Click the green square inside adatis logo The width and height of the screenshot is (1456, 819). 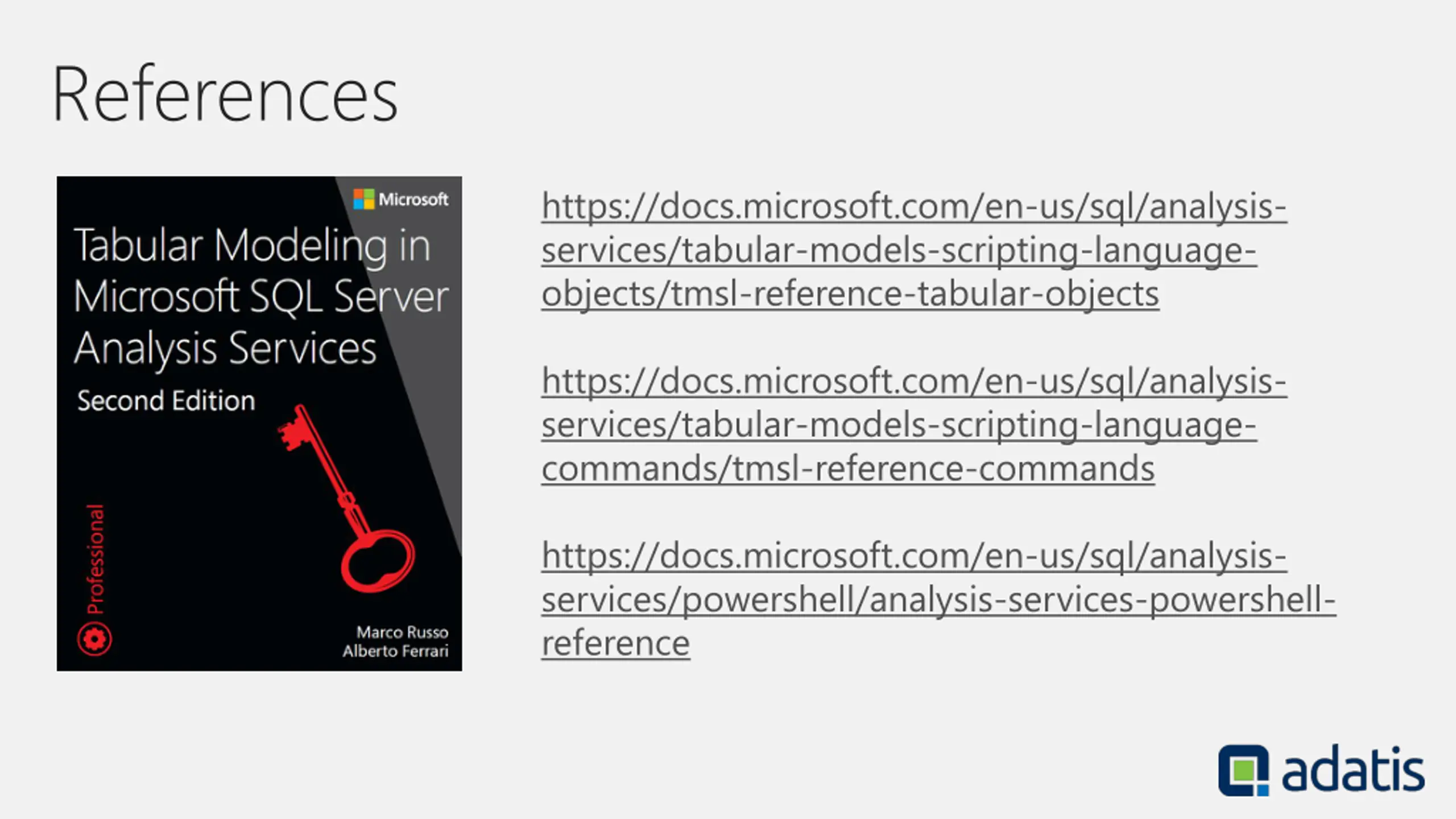pyautogui.click(x=1243, y=771)
